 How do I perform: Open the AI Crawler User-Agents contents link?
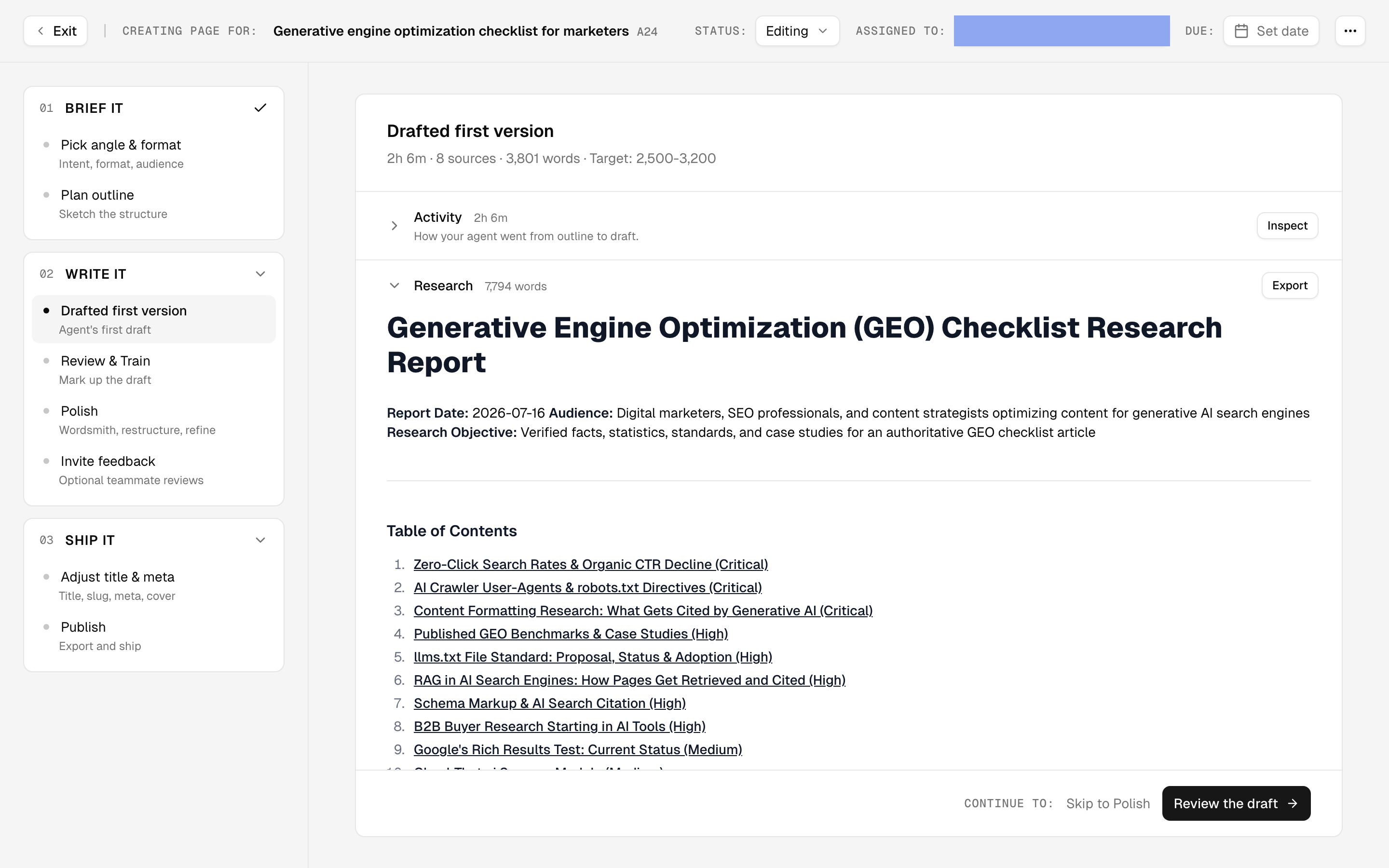[x=588, y=587]
